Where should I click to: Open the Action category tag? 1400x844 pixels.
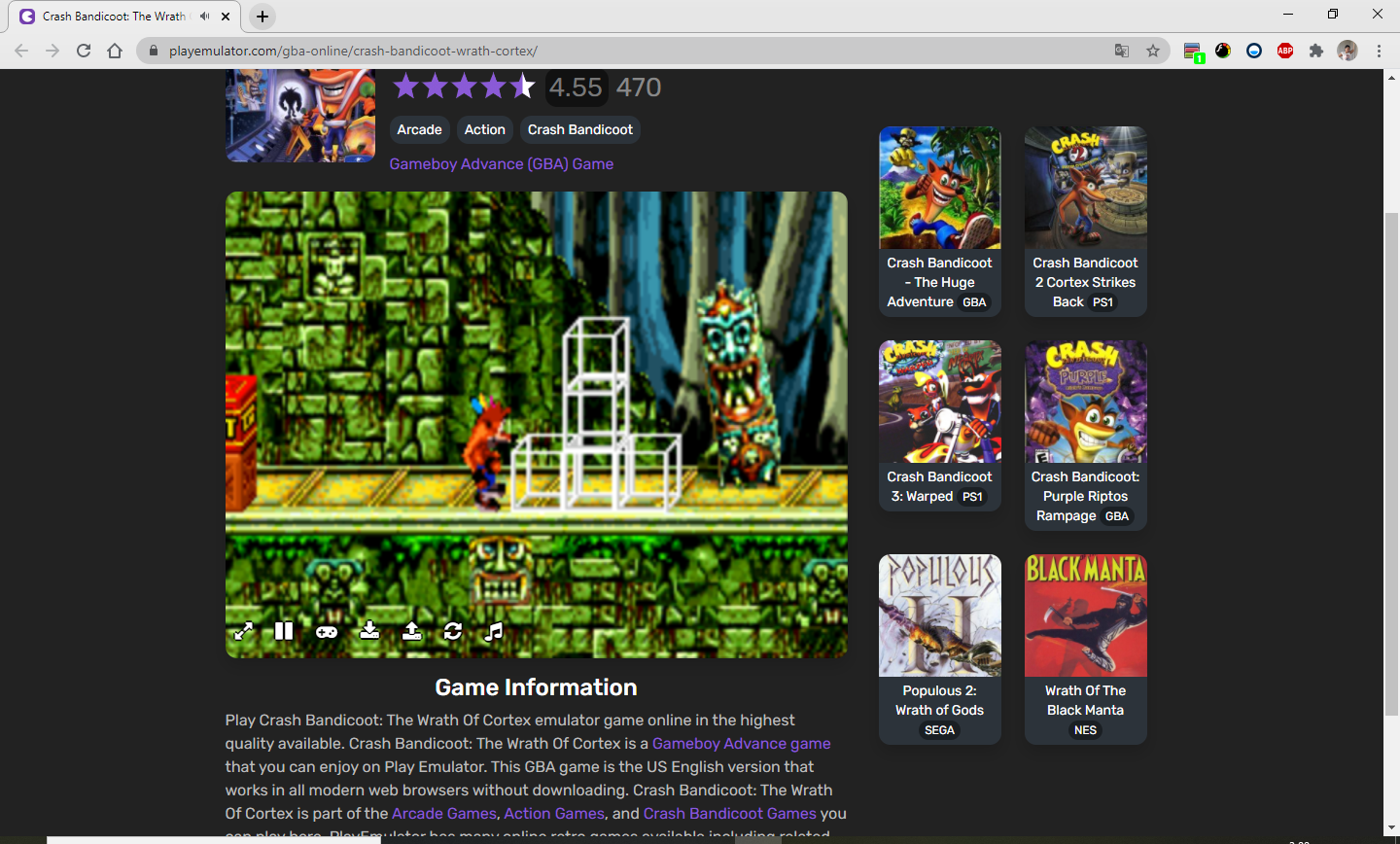tap(484, 129)
